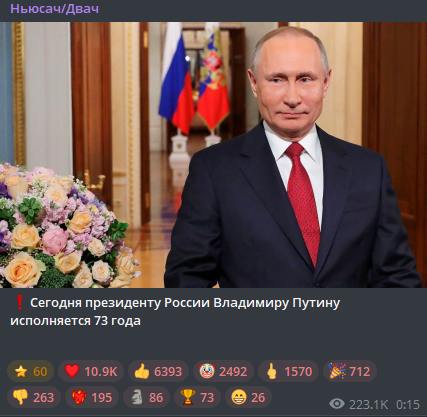Add the grinning face reaction 26
The width and height of the screenshot is (427, 417).
click(248, 397)
